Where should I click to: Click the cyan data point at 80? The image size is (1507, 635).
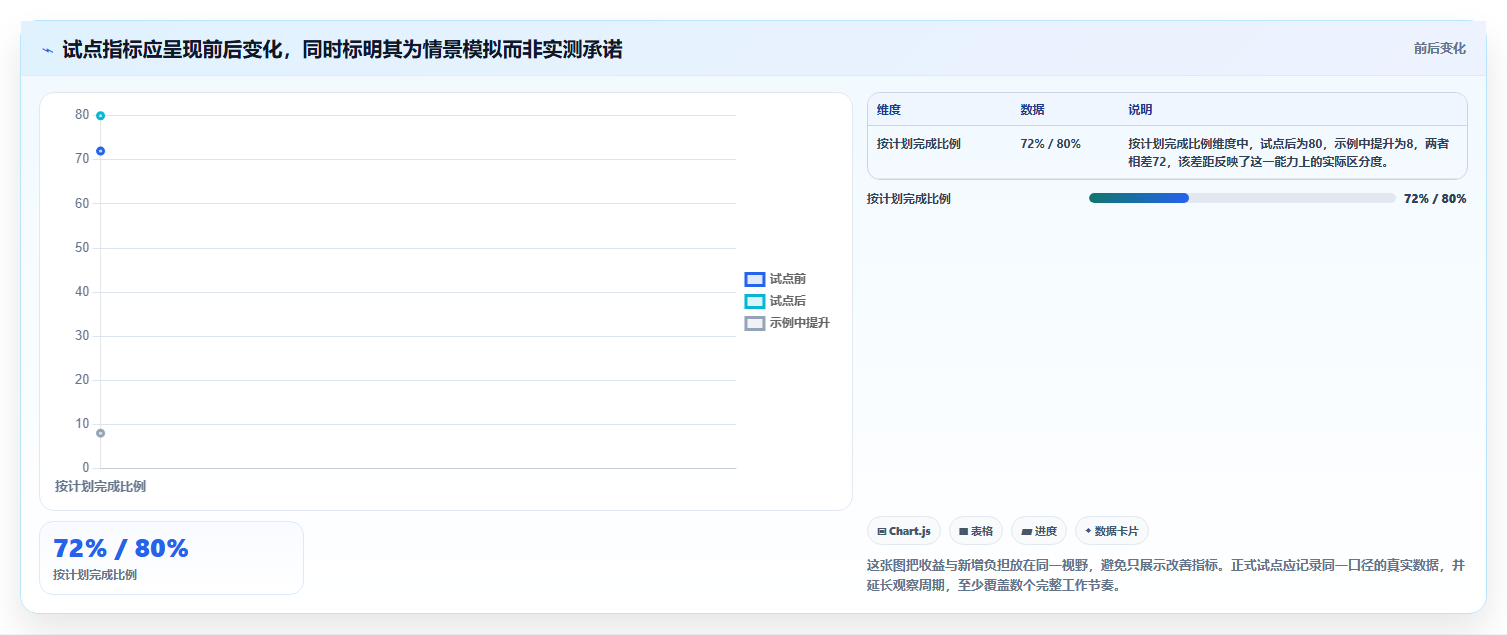point(100,116)
